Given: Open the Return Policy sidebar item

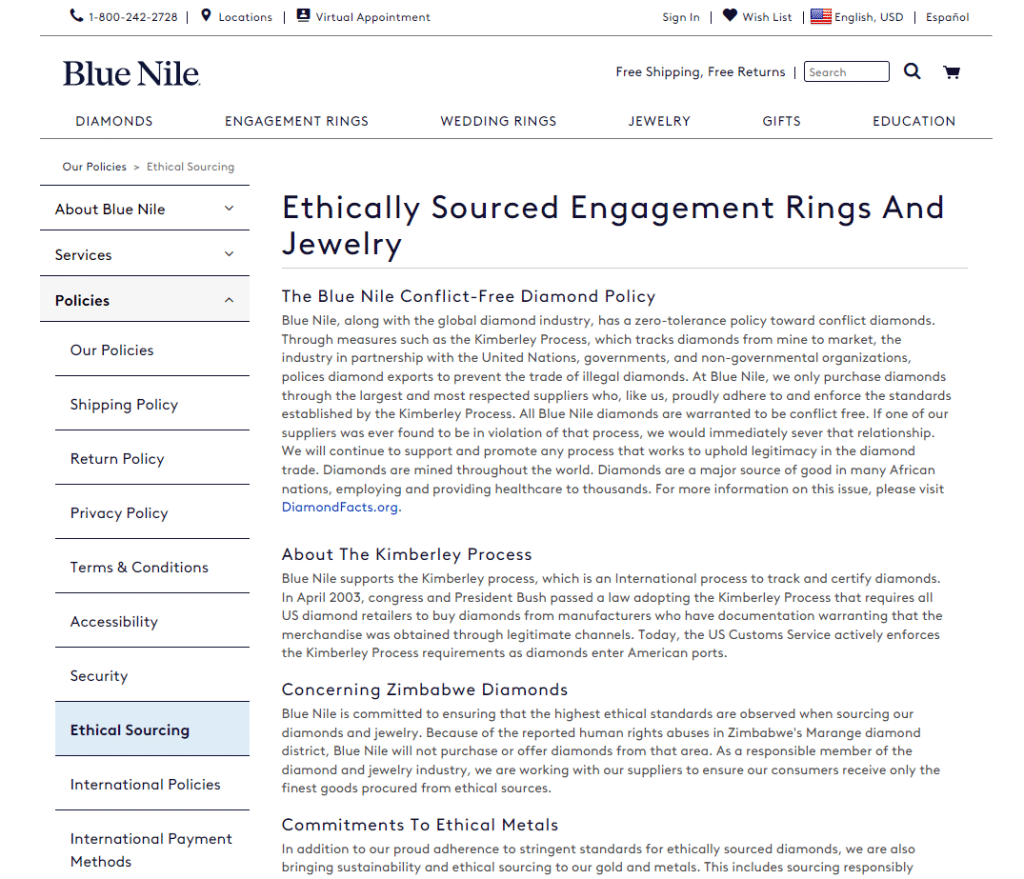Looking at the screenshot, I should click(152, 458).
